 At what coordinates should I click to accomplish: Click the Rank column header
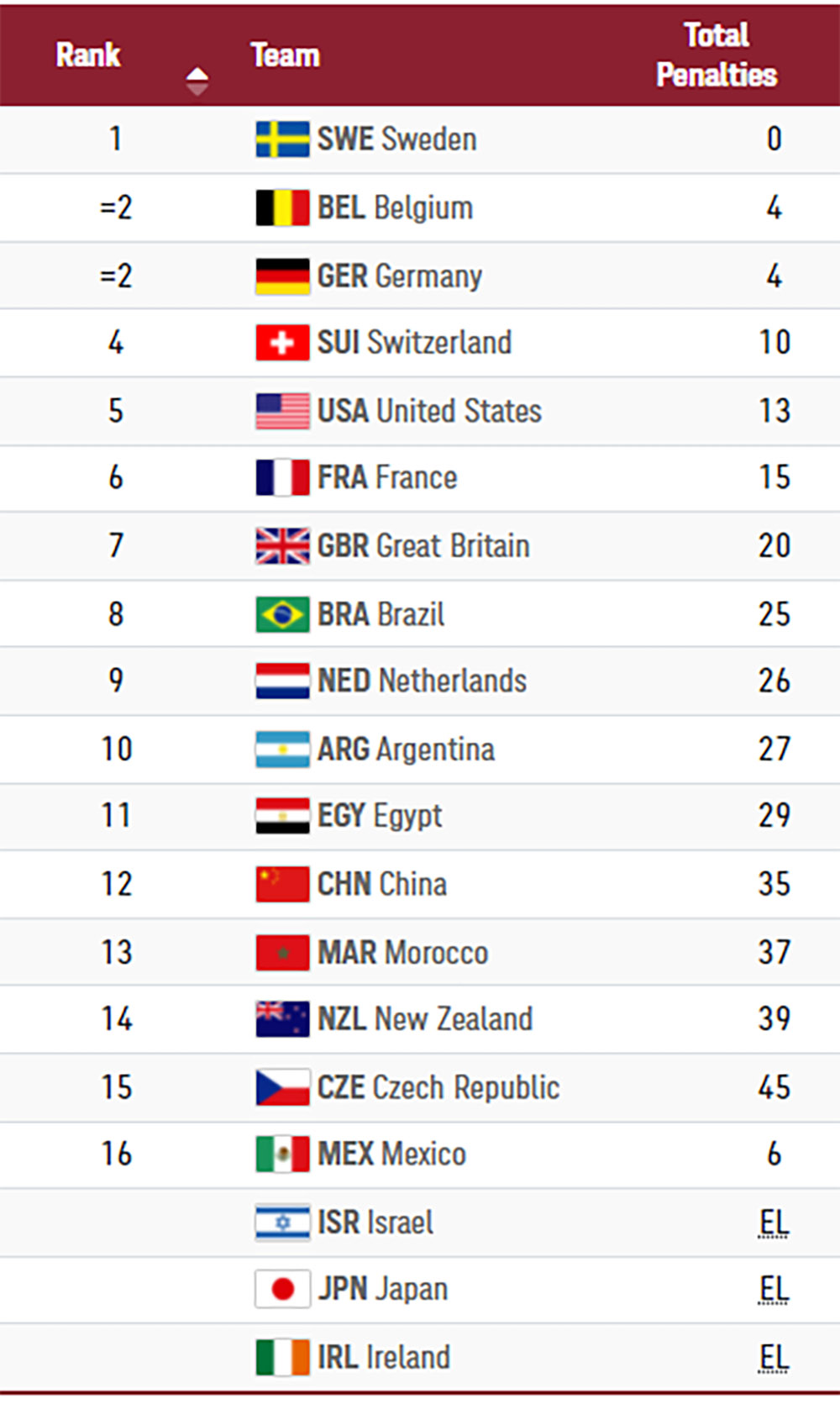point(88,55)
